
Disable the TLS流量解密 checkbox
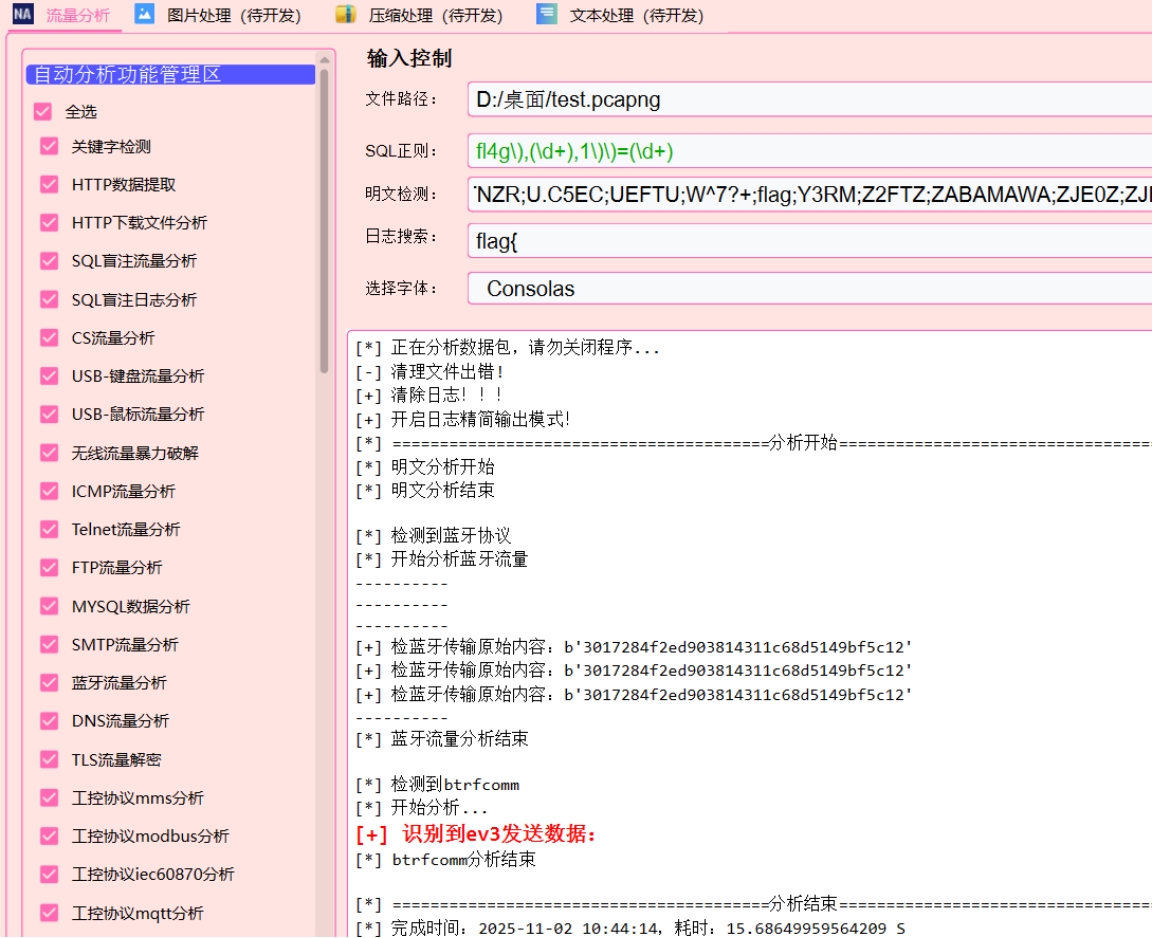tap(49, 759)
